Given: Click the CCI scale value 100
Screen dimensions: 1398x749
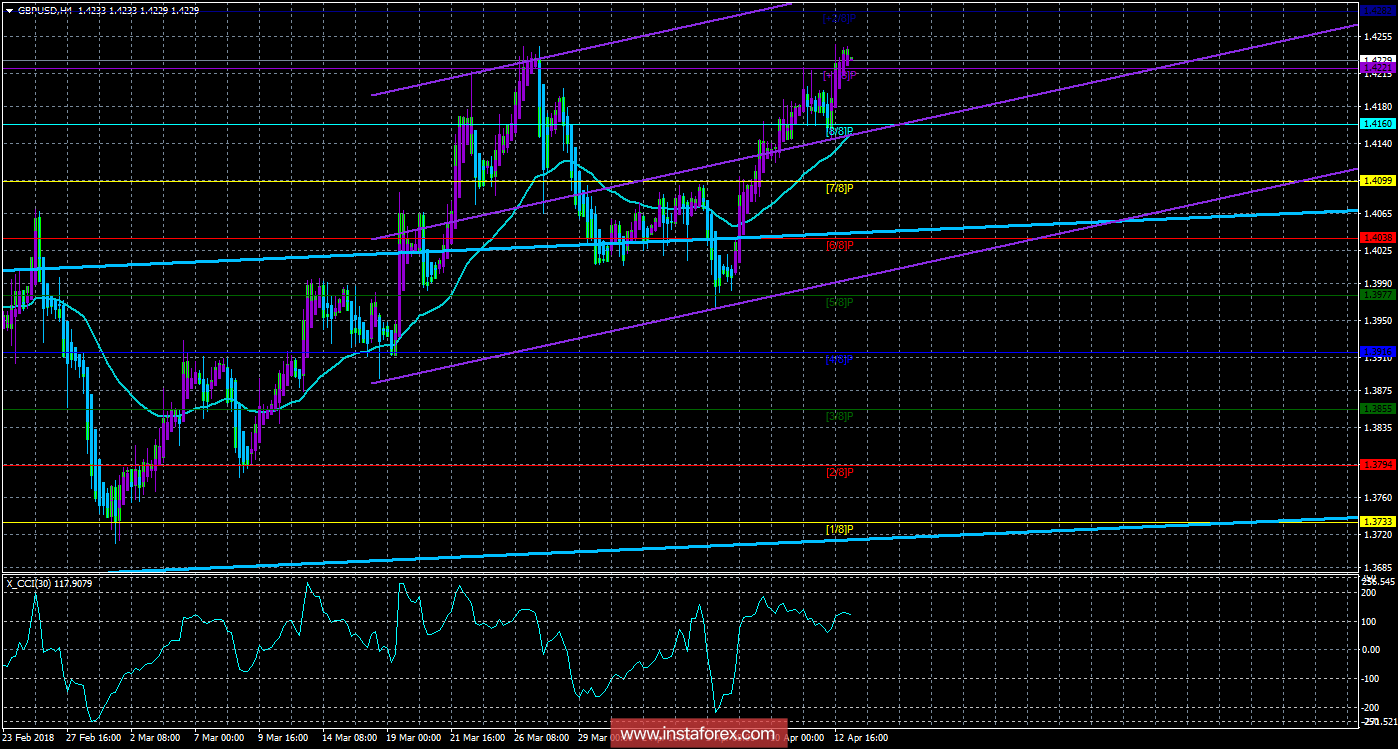Looking at the screenshot, I should click(x=1369, y=621).
